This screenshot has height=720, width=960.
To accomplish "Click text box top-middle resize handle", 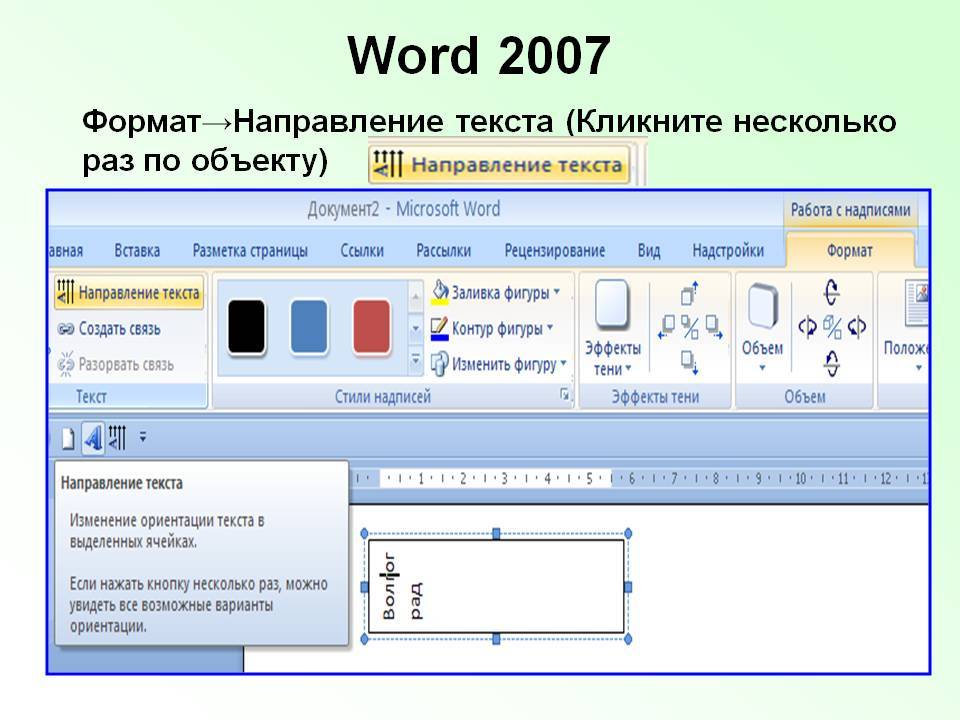I will pos(496,533).
